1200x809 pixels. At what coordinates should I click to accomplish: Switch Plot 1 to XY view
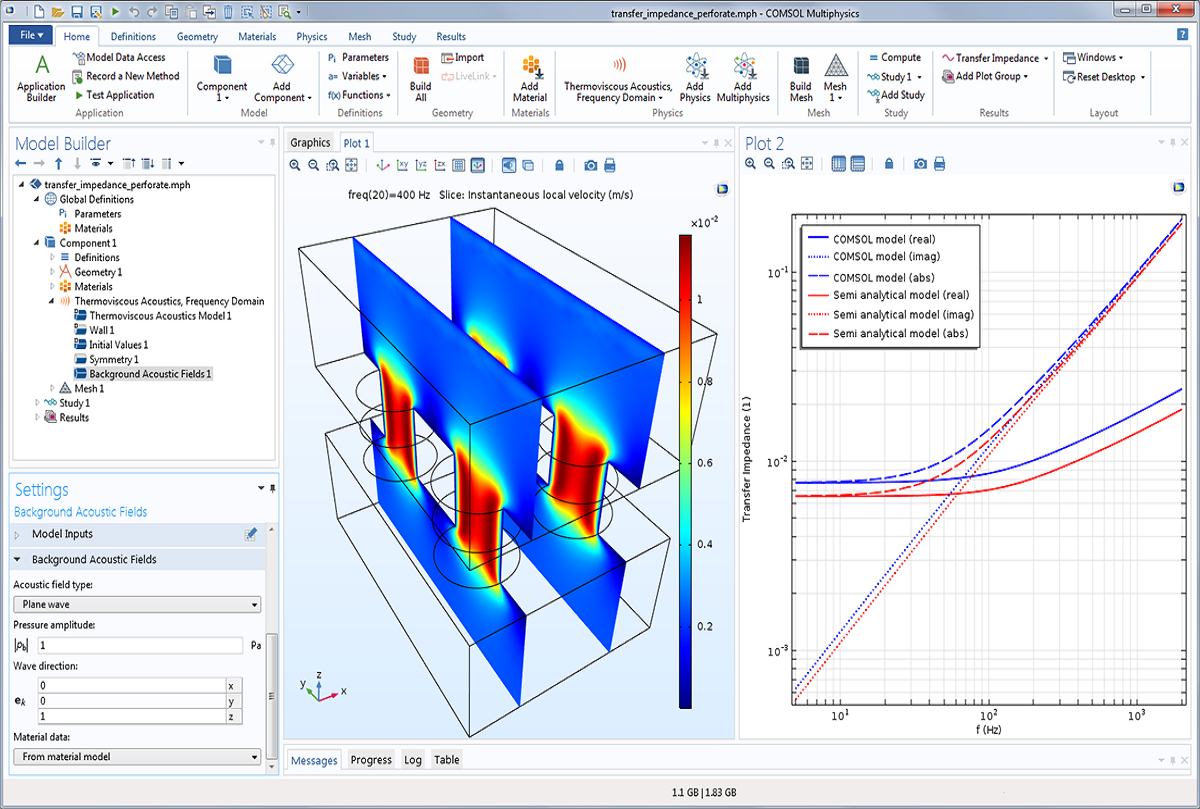click(x=403, y=165)
